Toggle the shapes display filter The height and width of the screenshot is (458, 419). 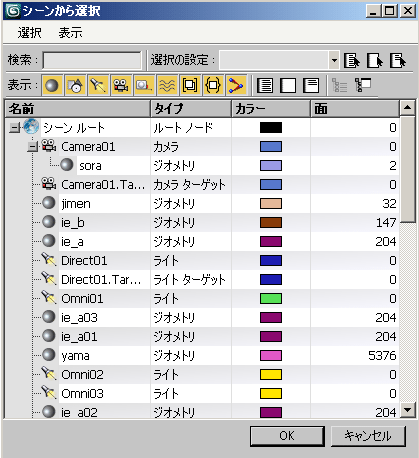pyautogui.click(x=75, y=85)
